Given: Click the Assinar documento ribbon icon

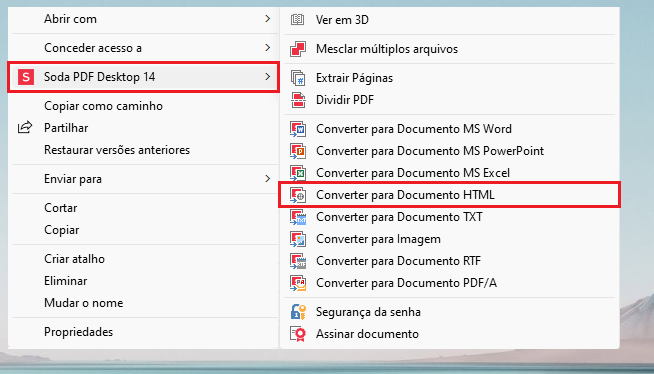Looking at the screenshot, I should point(298,334).
